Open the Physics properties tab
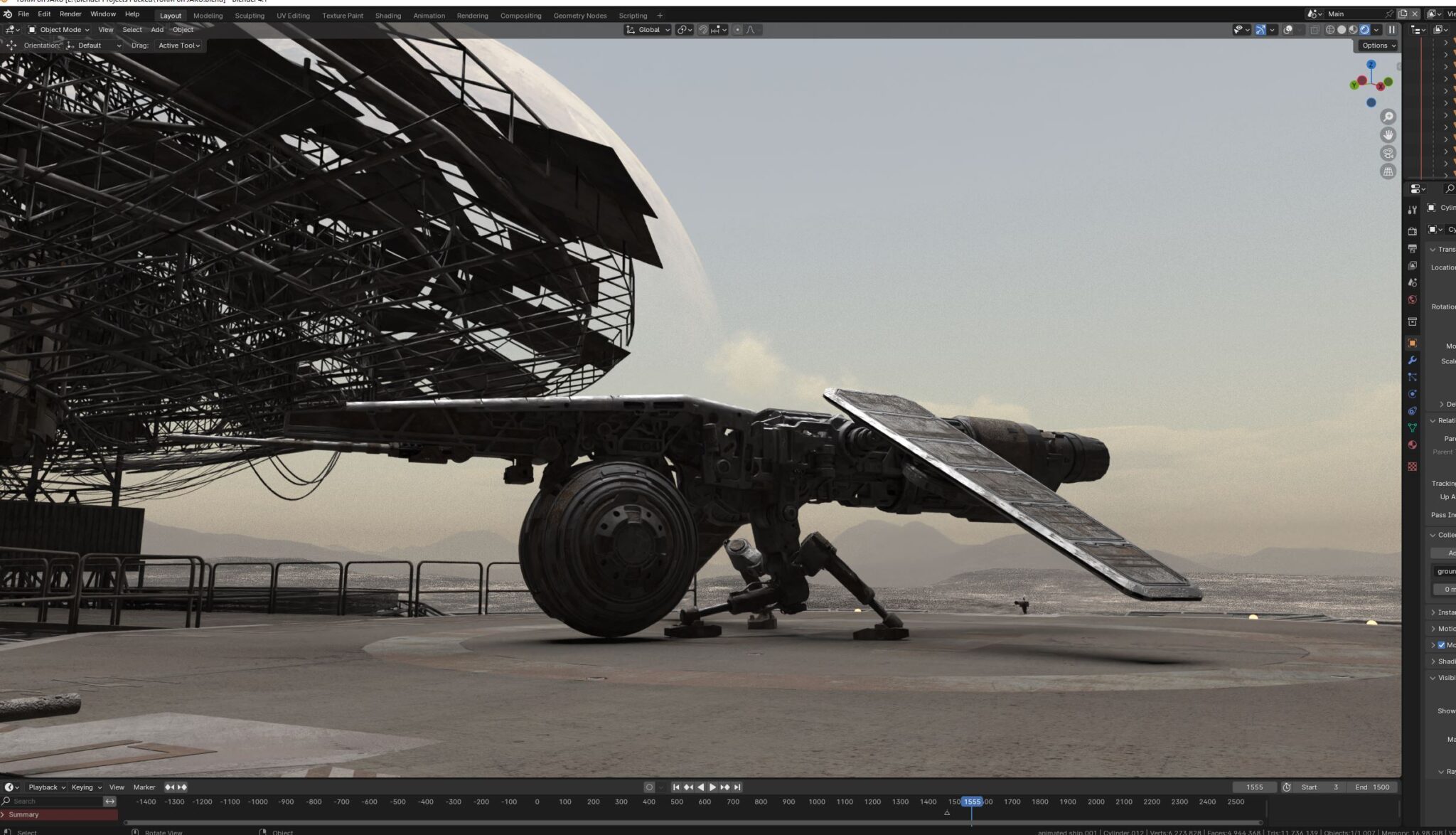The height and width of the screenshot is (835, 1456). tap(1413, 394)
